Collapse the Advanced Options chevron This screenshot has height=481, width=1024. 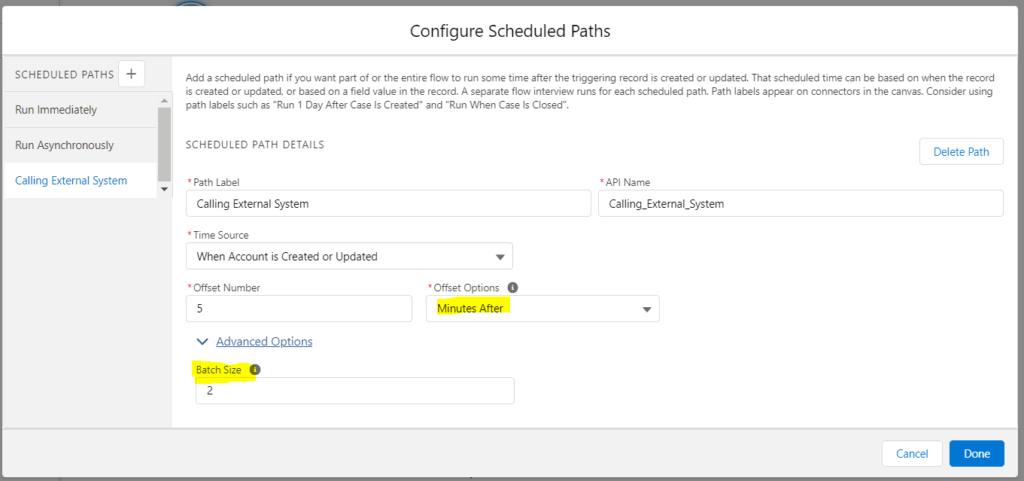point(202,341)
